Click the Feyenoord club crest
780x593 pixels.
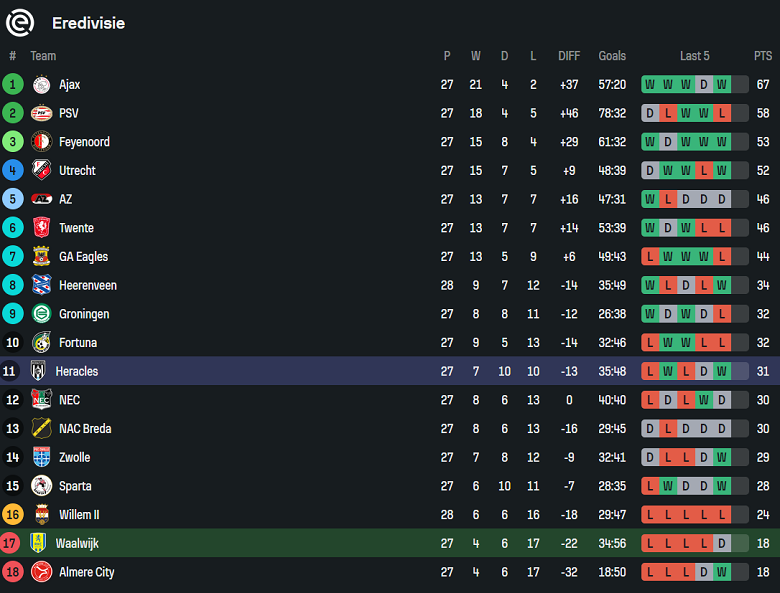(41, 142)
